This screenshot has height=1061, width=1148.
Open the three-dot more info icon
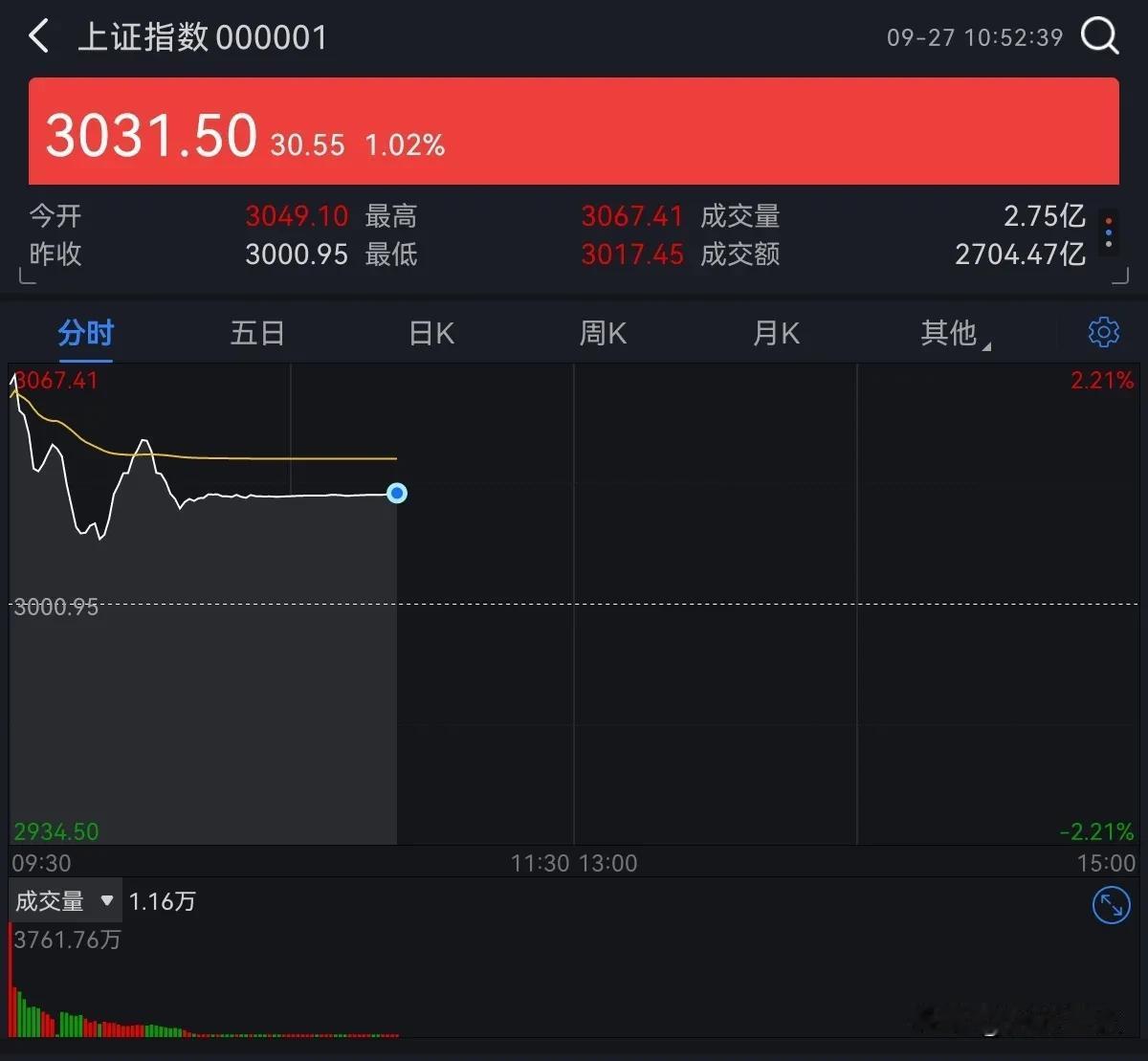[x=1109, y=232]
